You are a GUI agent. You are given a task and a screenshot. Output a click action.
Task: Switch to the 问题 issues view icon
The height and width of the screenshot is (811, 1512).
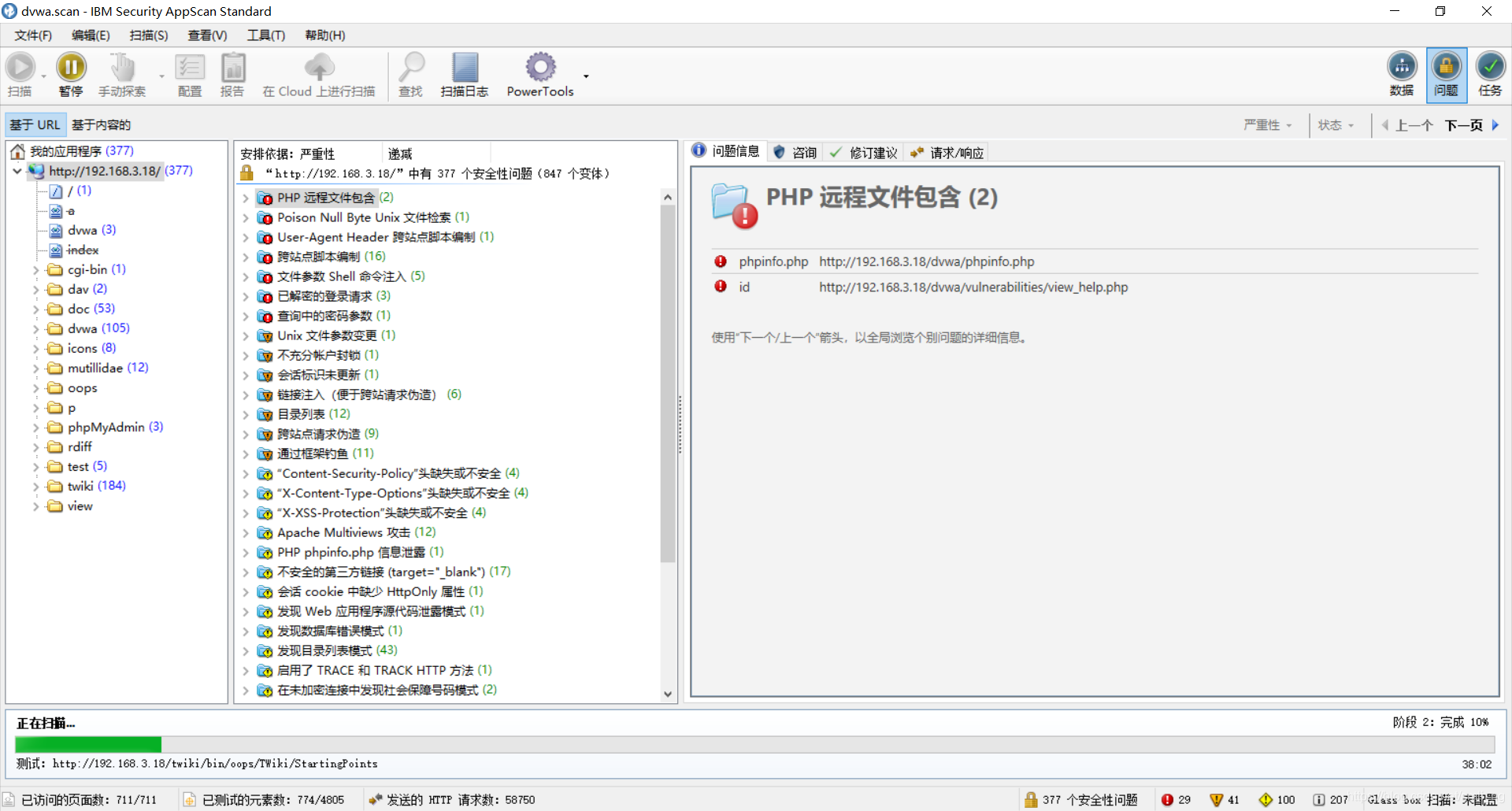[x=1447, y=67]
